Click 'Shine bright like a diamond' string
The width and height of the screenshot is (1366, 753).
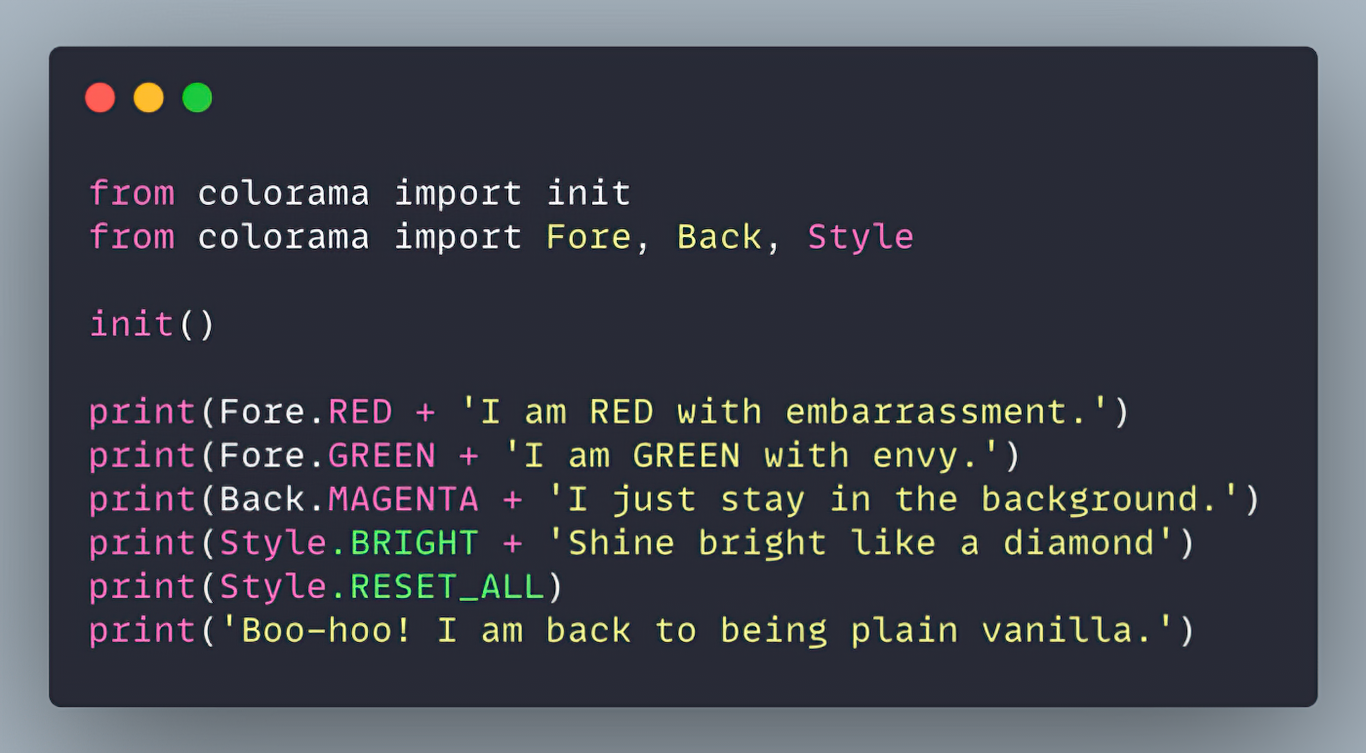861,543
